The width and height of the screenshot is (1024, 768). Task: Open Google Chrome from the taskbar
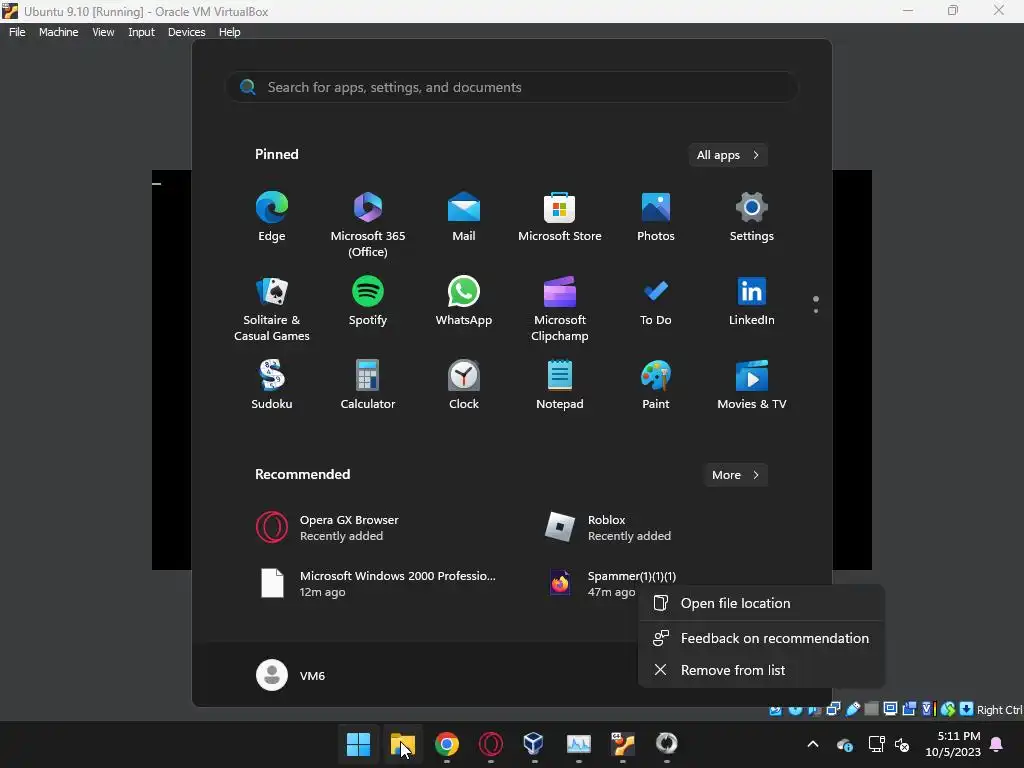[447, 744]
